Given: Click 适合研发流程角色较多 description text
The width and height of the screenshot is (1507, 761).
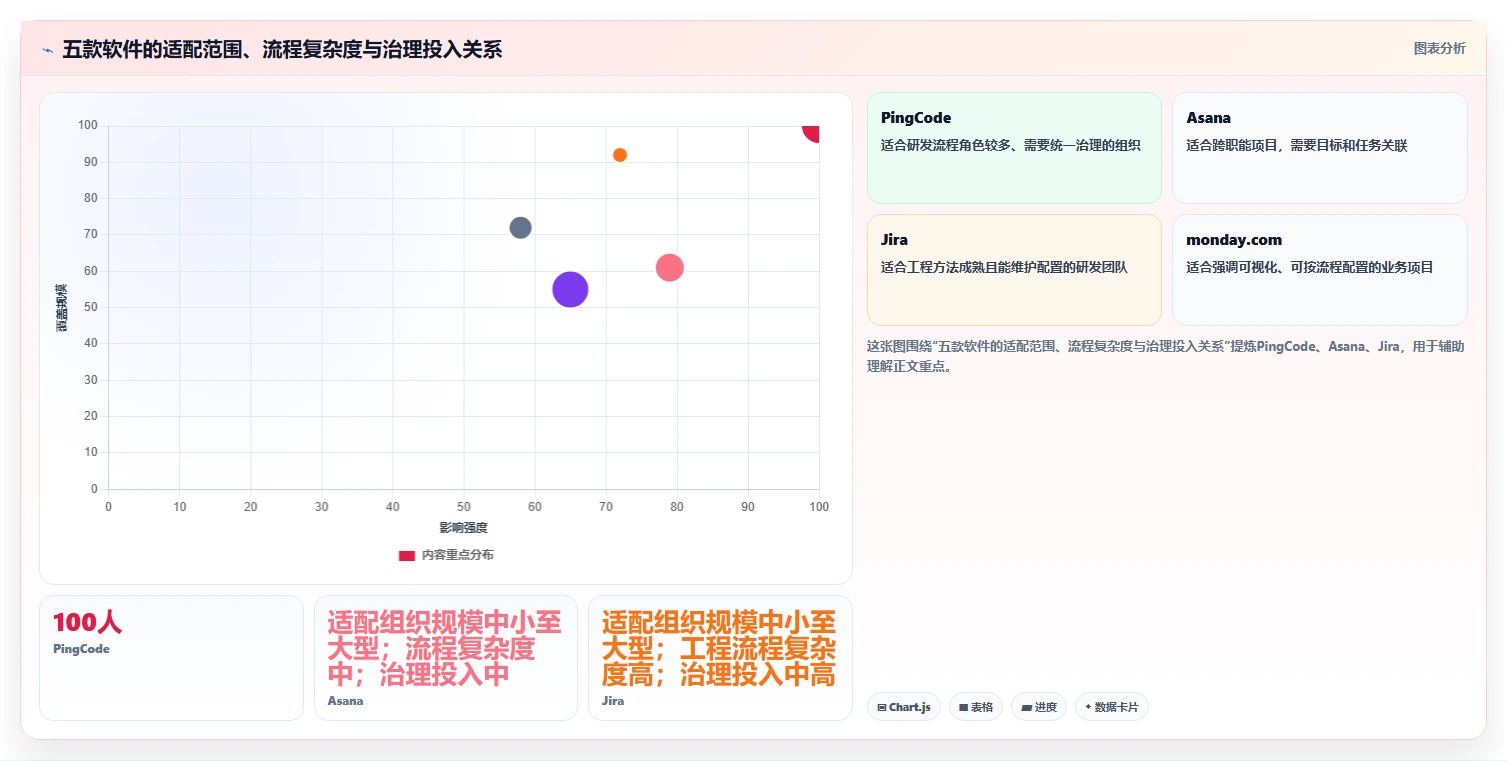Looking at the screenshot, I should coord(1010,146).
